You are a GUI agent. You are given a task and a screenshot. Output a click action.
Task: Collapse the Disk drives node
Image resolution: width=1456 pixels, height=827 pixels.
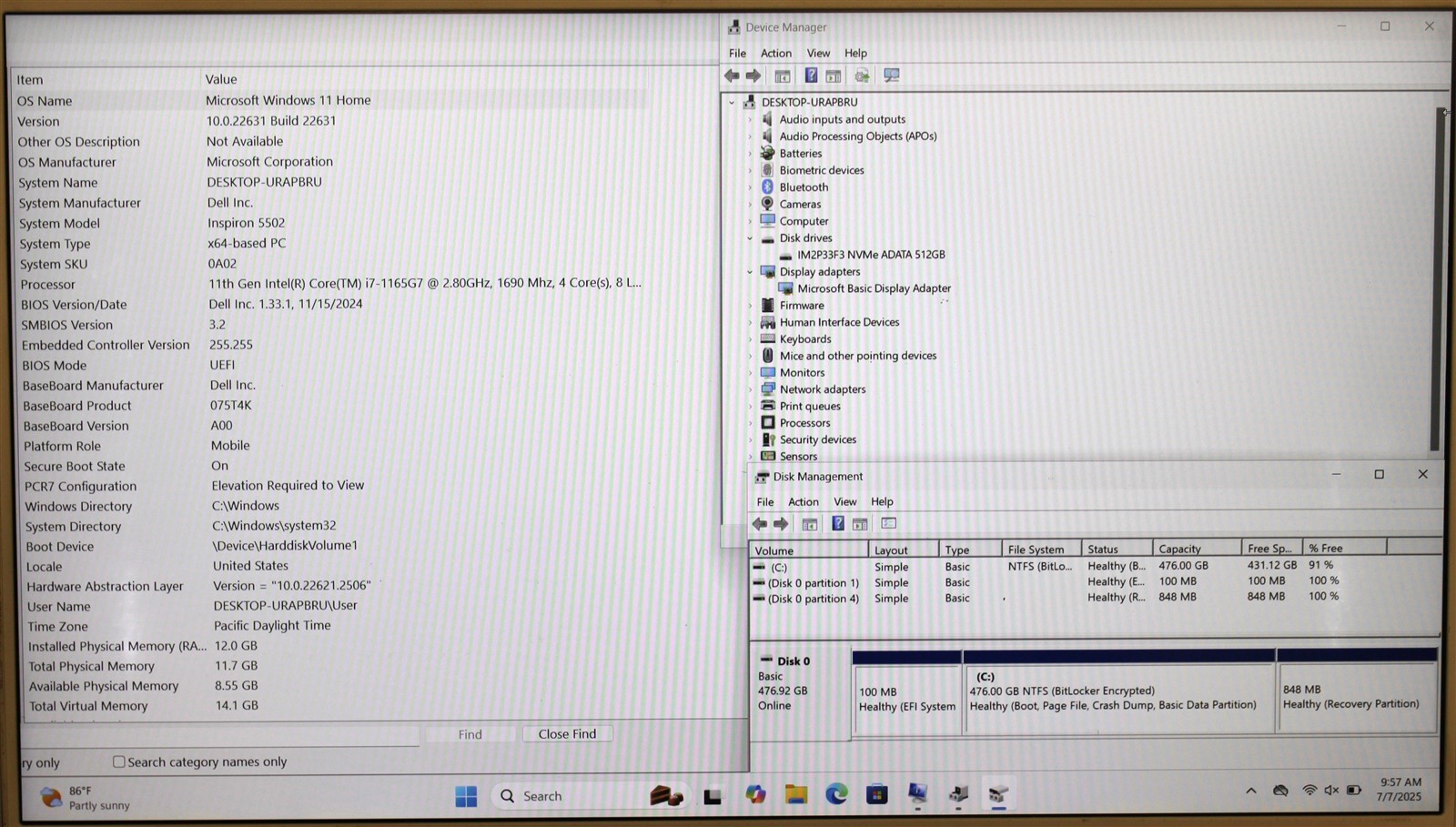coord(750,238)
